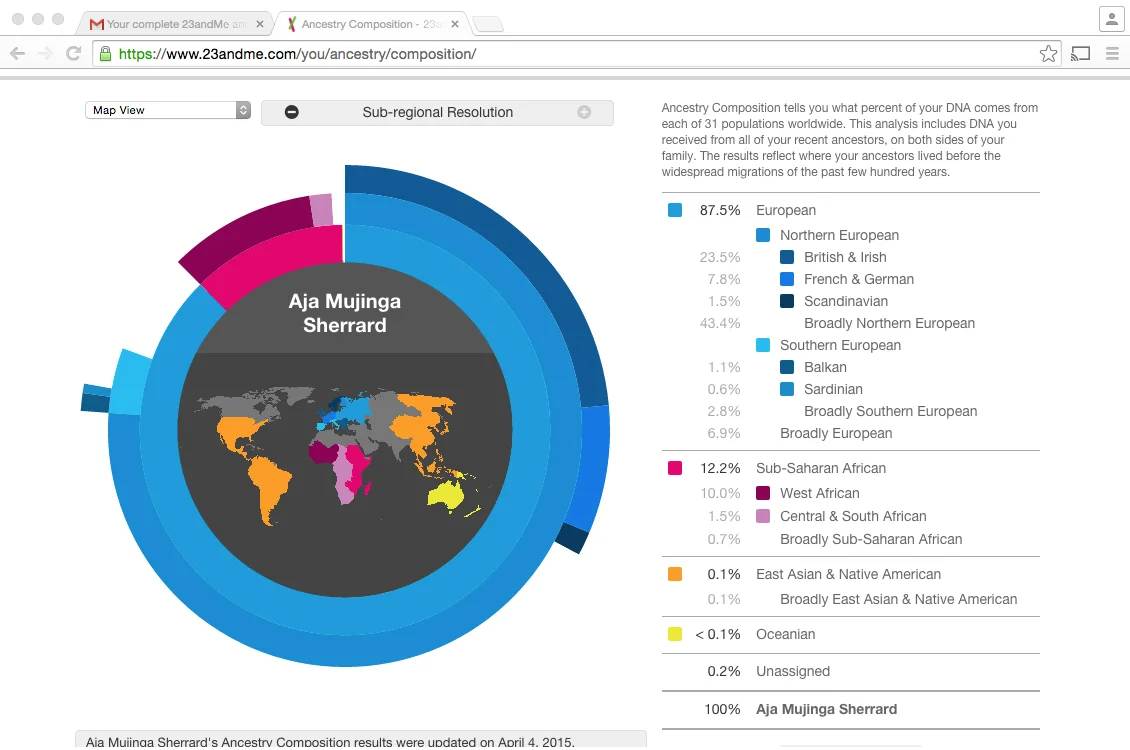Select the Scandinavian label
Image resolution: width=1130 pixels, height=750 pixels.
coord(845,301)
